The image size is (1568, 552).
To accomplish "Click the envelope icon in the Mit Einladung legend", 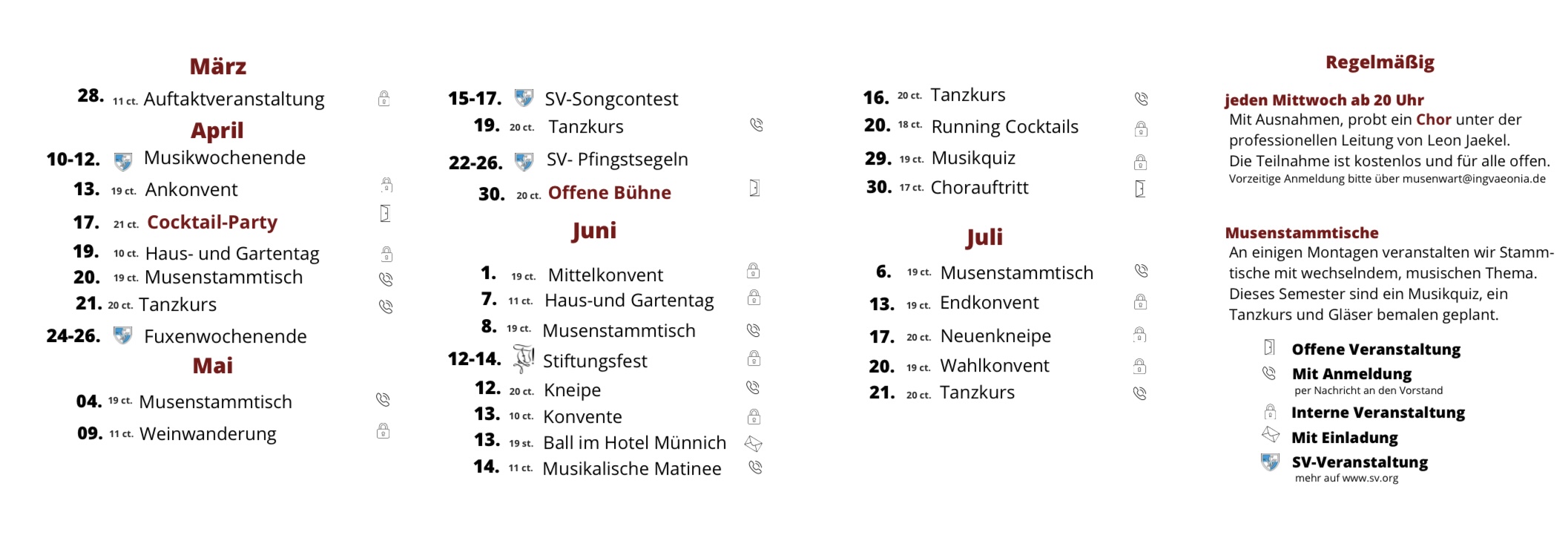I will click(1271, 435).
